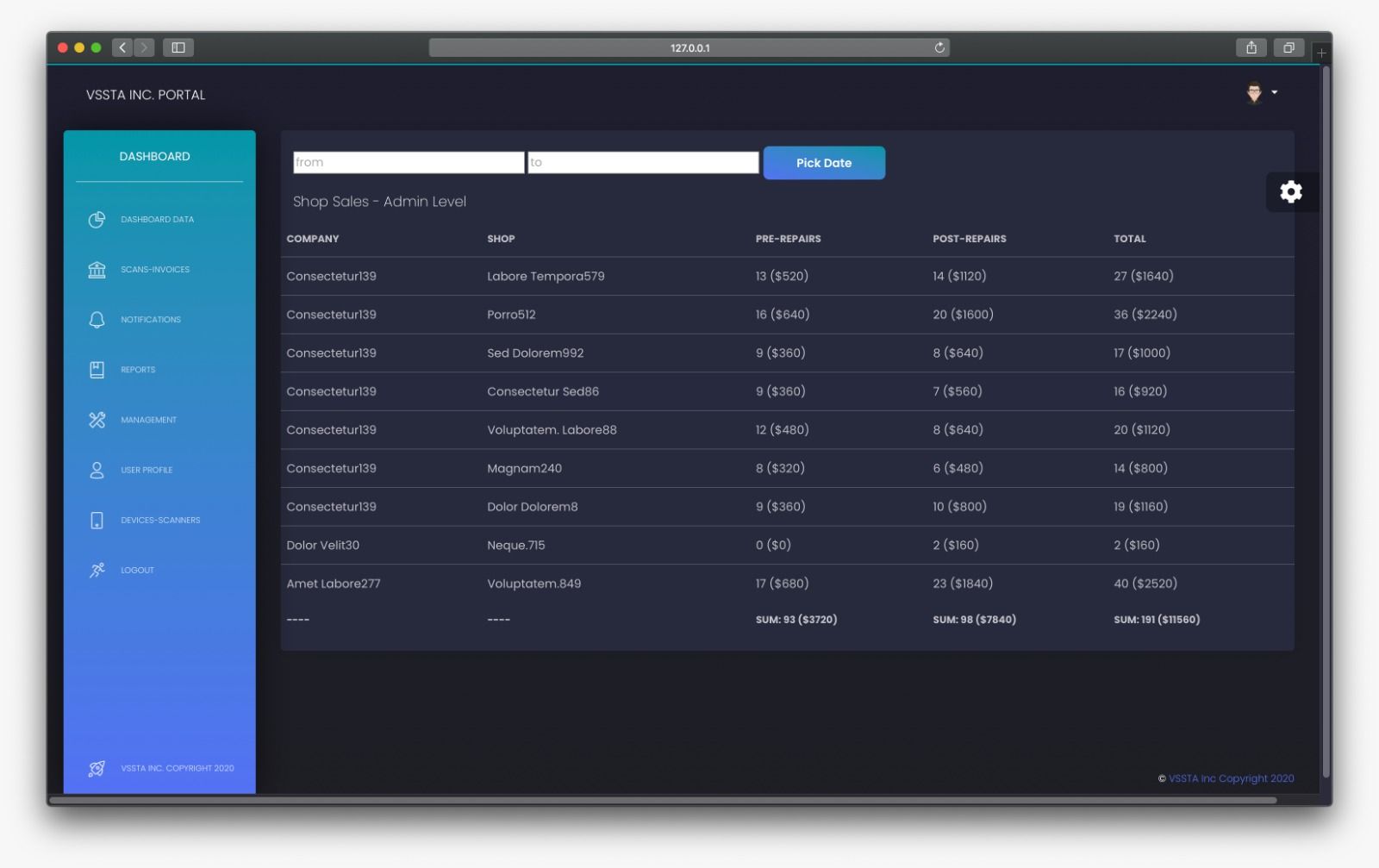Click 'SUM: 98 ($7840)' post-repairs total

[974, 620]
